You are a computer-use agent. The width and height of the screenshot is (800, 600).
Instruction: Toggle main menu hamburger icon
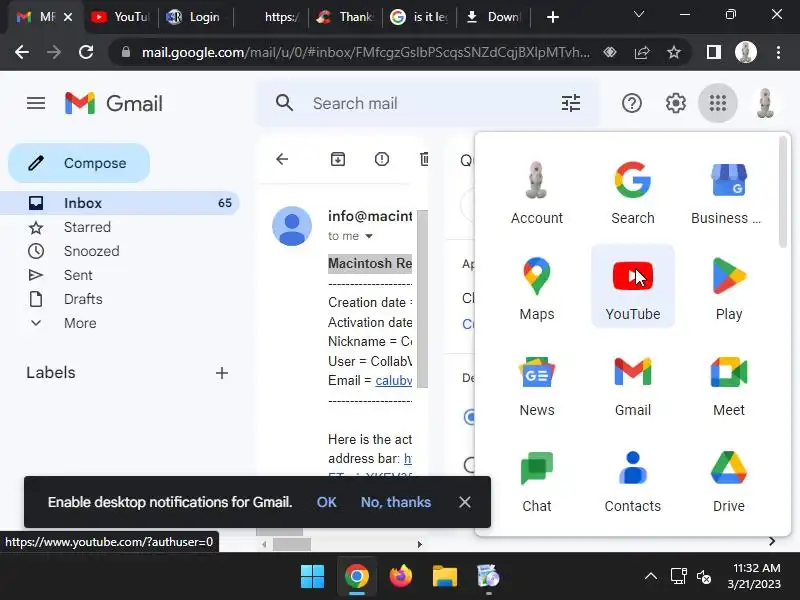pyautogui.click(x=36, y=104)
